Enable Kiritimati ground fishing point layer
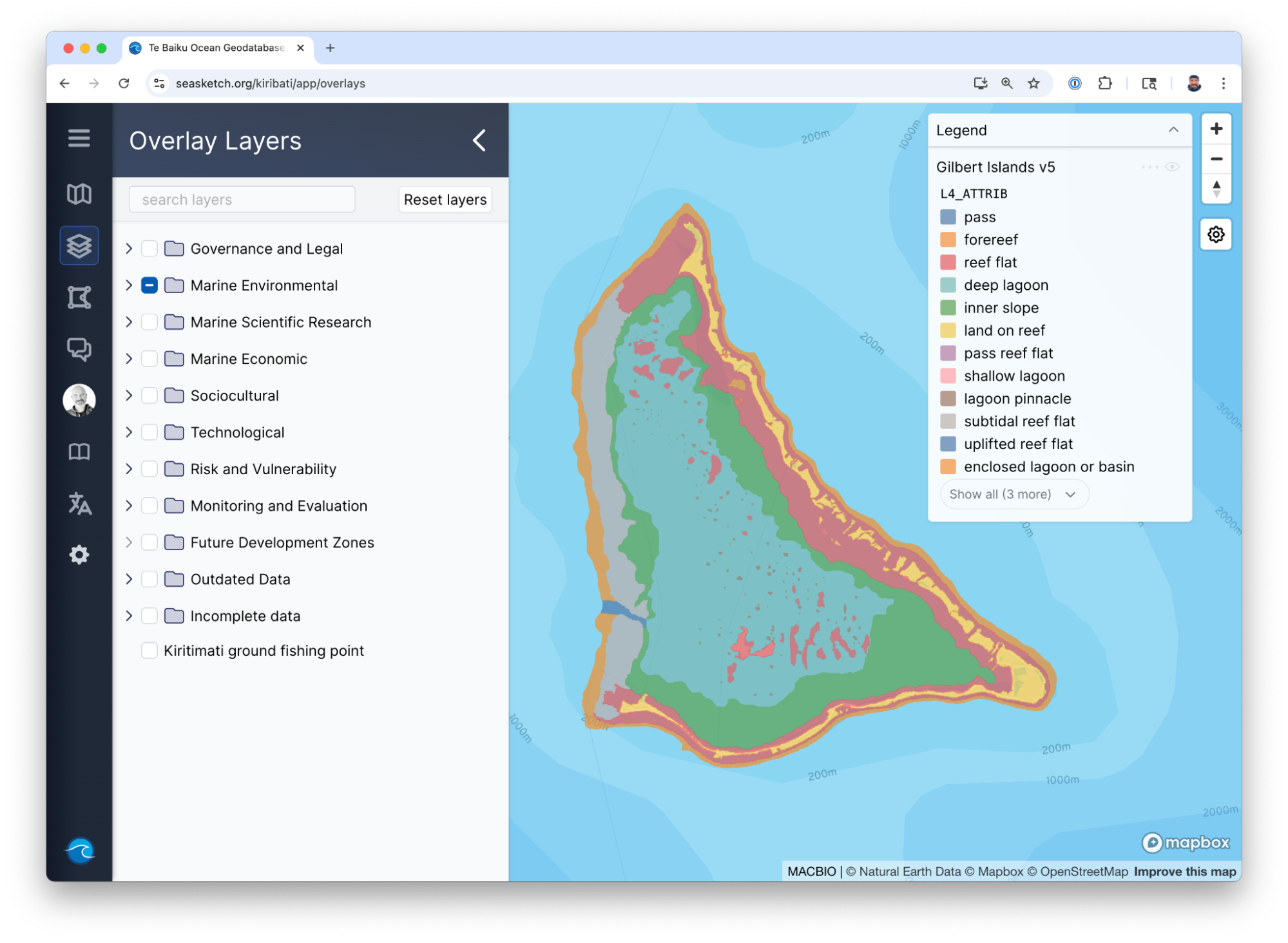 coord(149,651)
